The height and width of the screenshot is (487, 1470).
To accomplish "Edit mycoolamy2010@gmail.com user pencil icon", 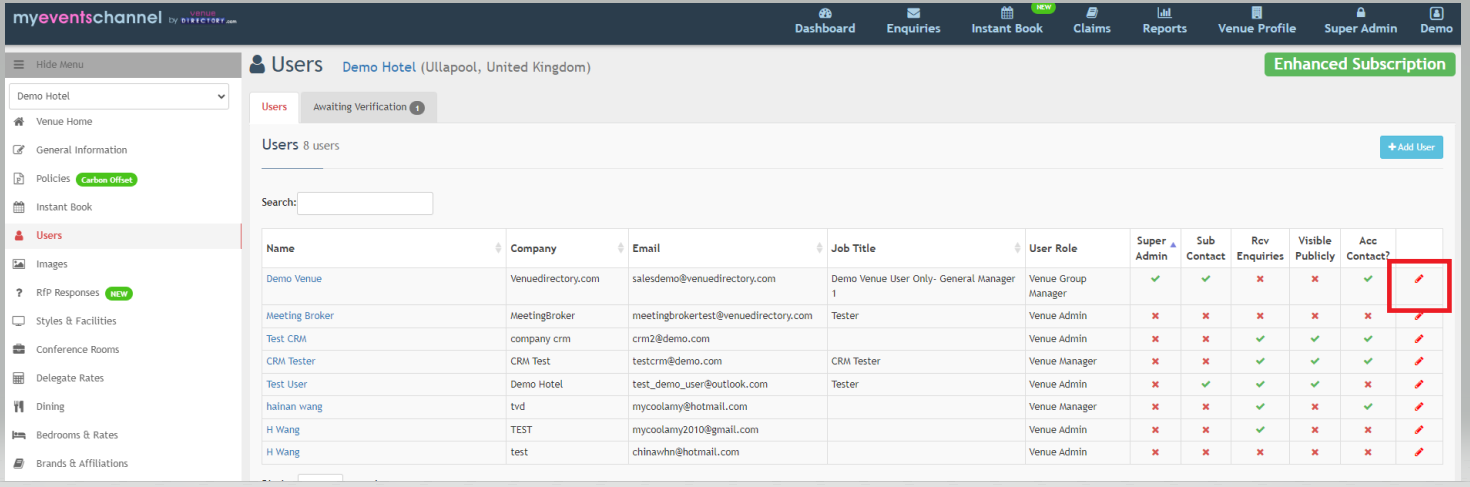I will pos(1419,430).
